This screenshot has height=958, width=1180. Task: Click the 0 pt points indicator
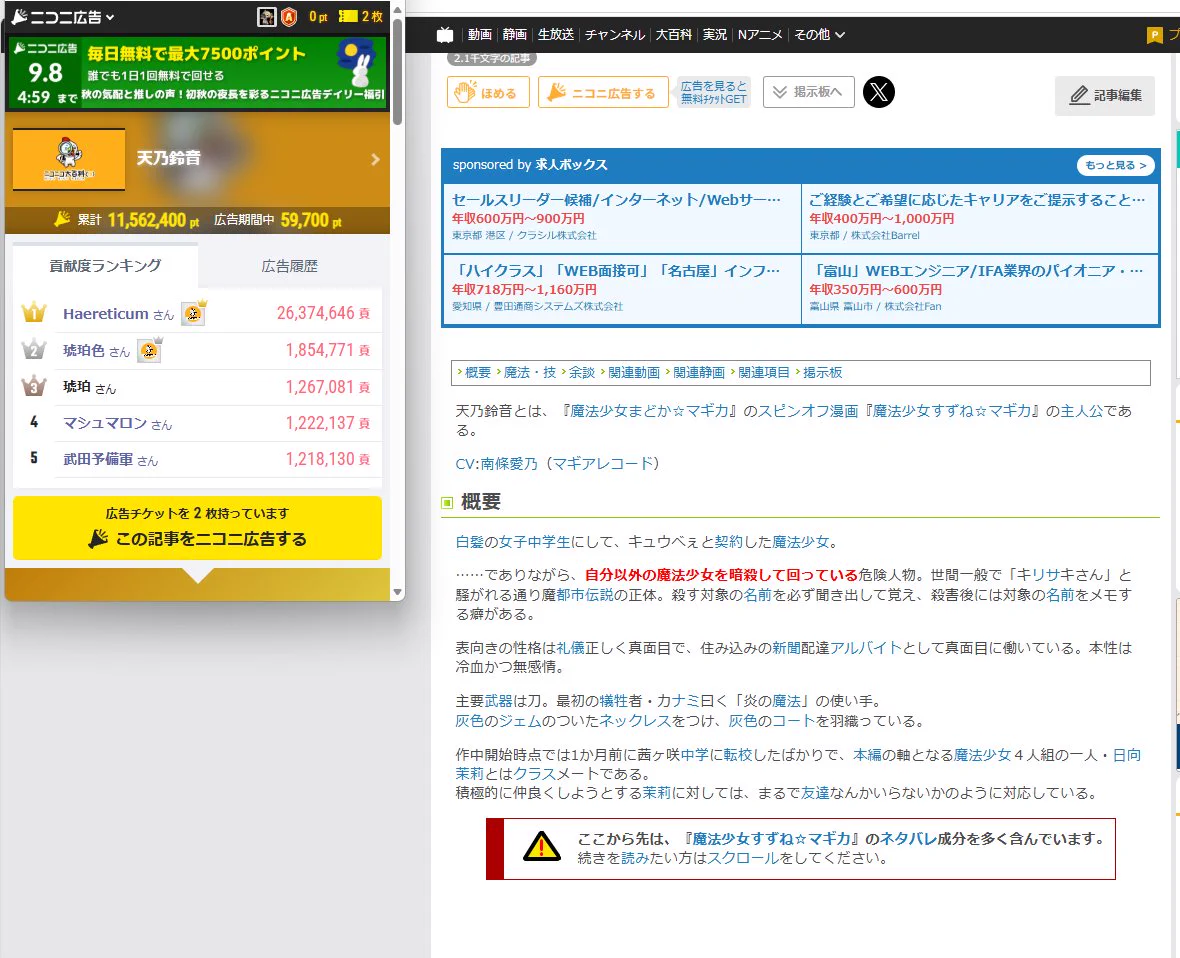[x=318, y=17]
